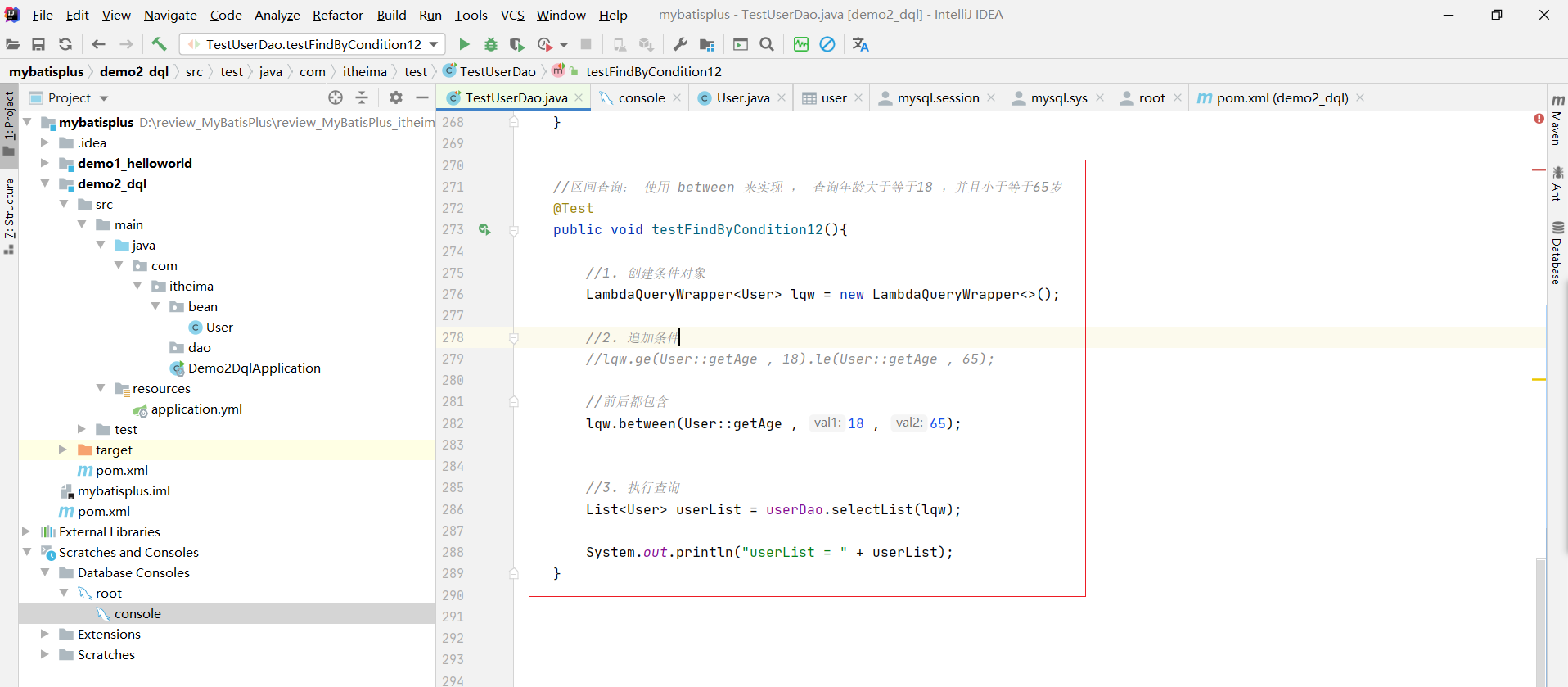Open settings with the wrench icon

point(680,44)
